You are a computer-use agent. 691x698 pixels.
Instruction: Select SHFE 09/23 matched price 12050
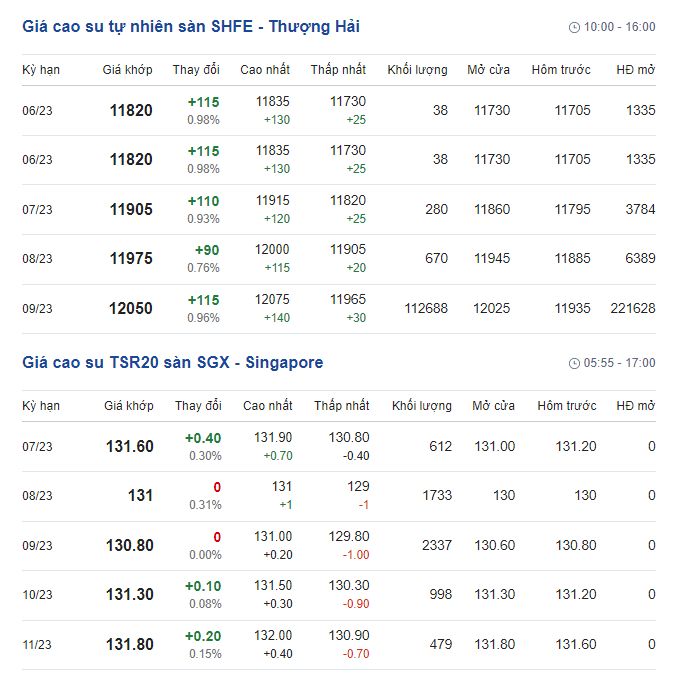(x=131, y=308)
